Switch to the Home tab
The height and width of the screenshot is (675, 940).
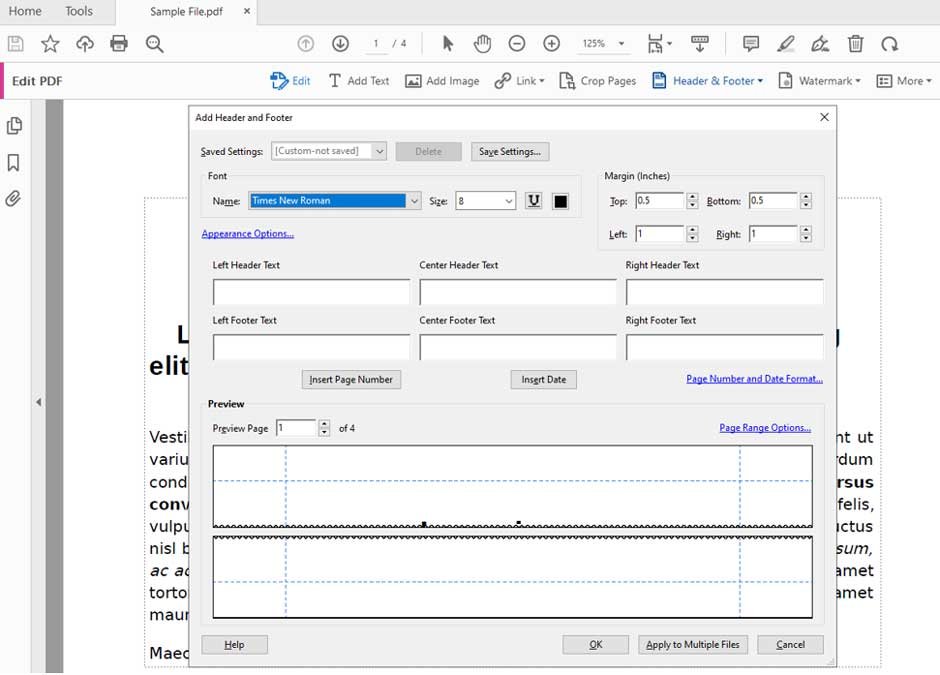click(25, 11)
